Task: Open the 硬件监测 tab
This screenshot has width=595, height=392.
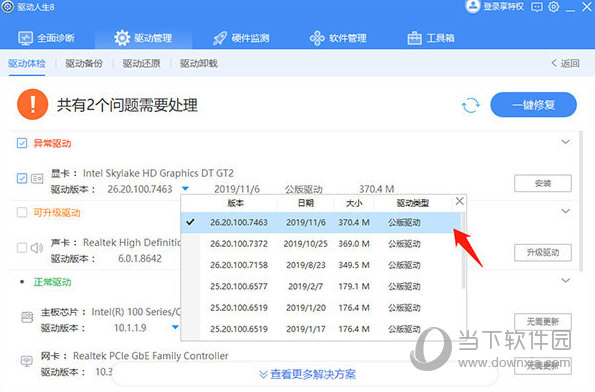Action: tap(241, 38)
